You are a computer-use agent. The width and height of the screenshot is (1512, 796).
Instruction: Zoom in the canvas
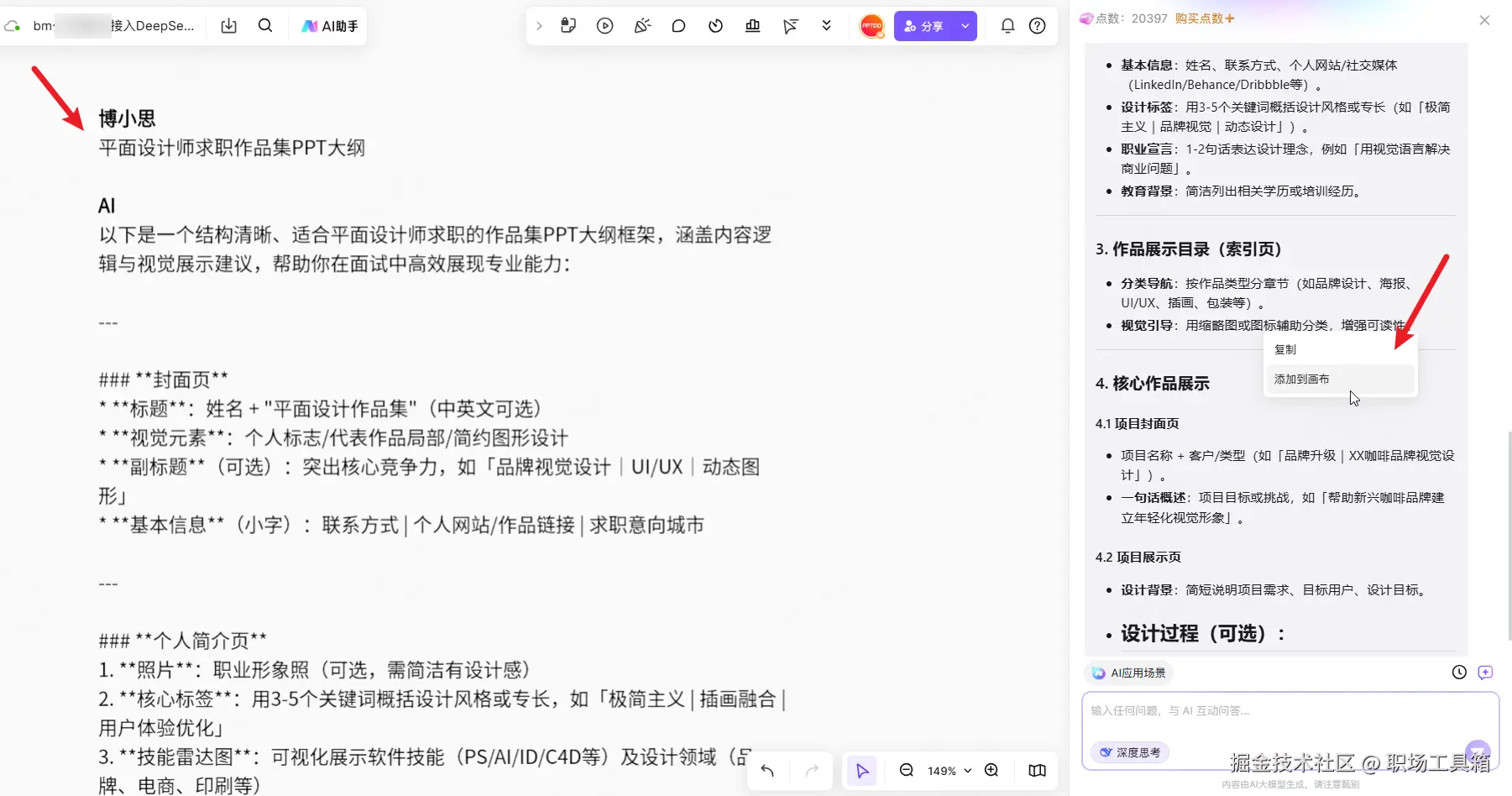click(991, 771)
